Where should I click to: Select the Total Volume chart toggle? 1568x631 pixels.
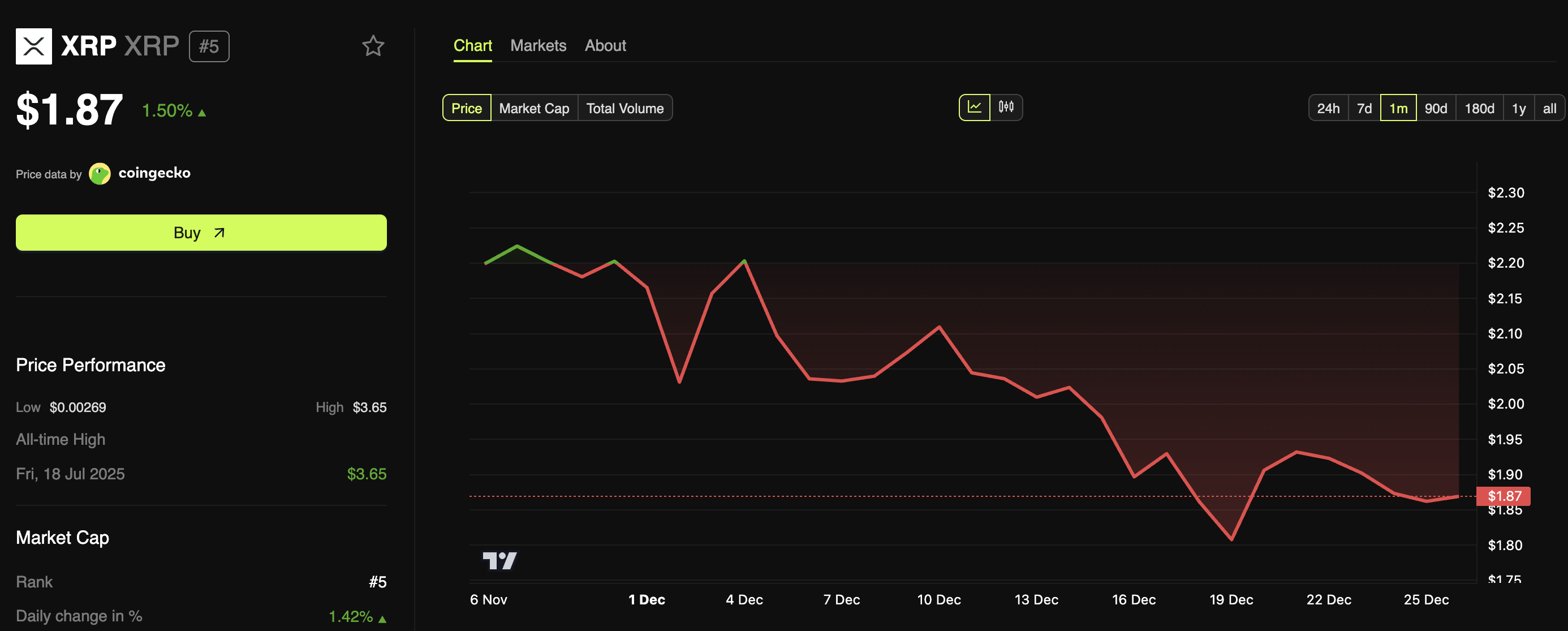tap(624, 109)
